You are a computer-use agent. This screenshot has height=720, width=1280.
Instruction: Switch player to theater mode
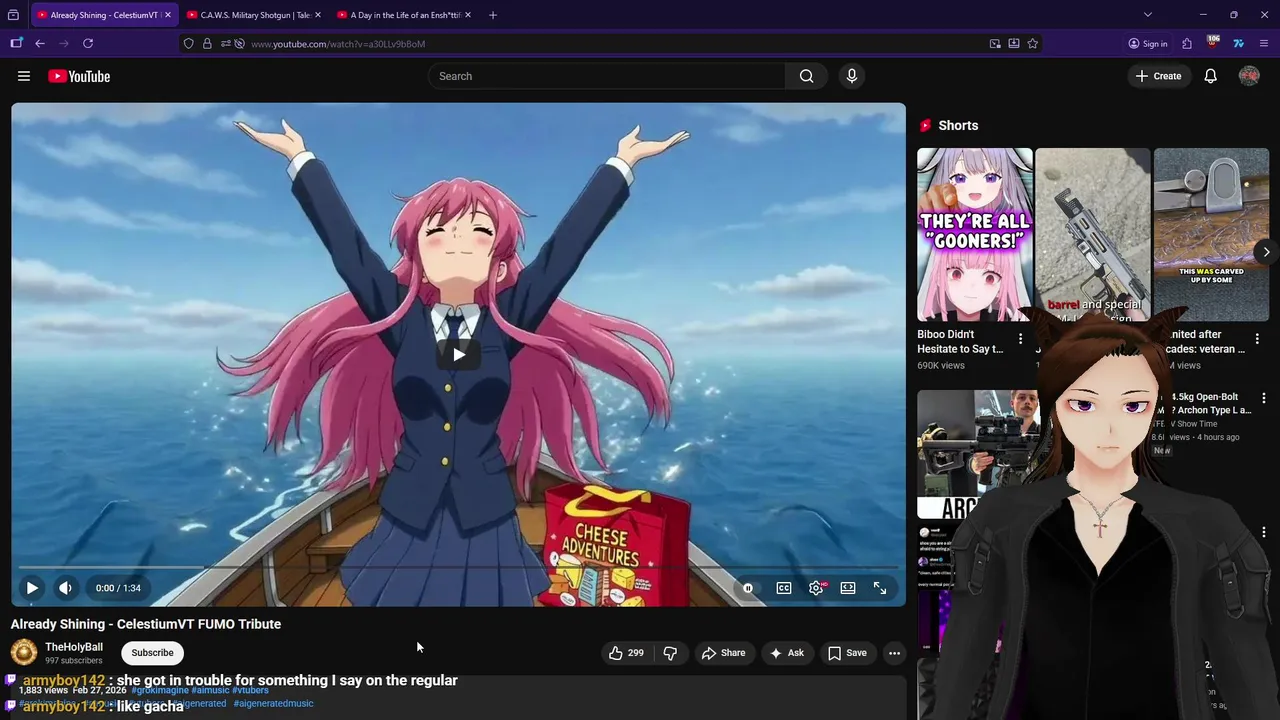(848, 588)
